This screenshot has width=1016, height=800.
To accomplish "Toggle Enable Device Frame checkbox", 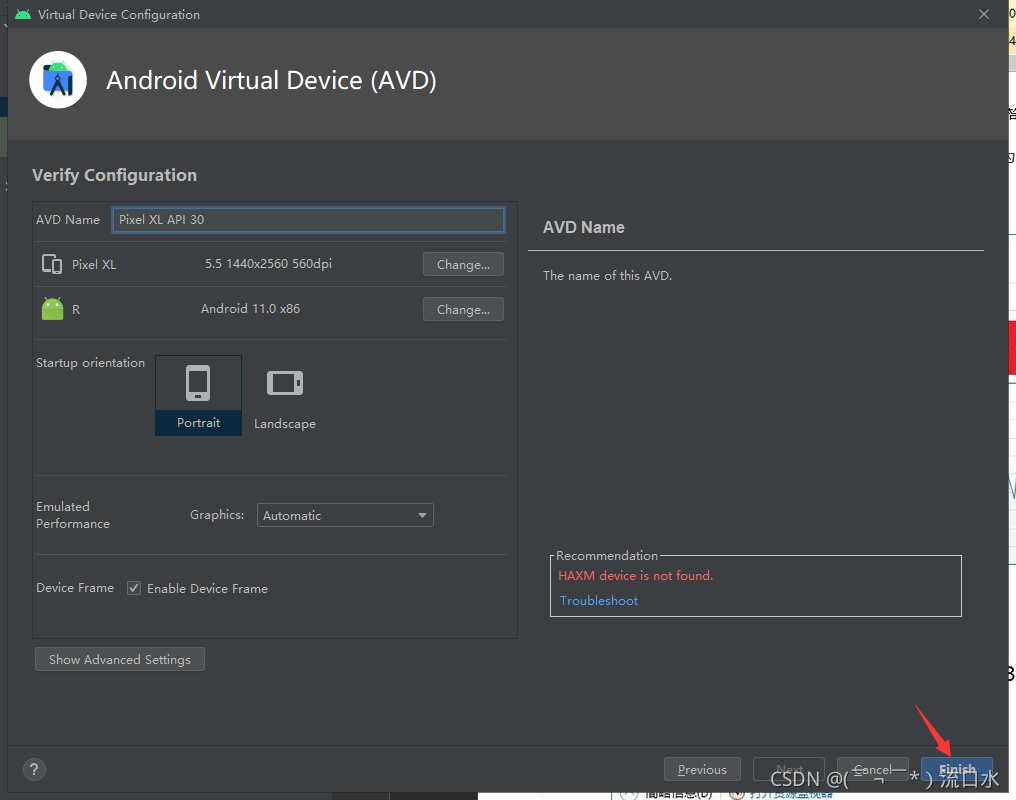I will [134, 588].
